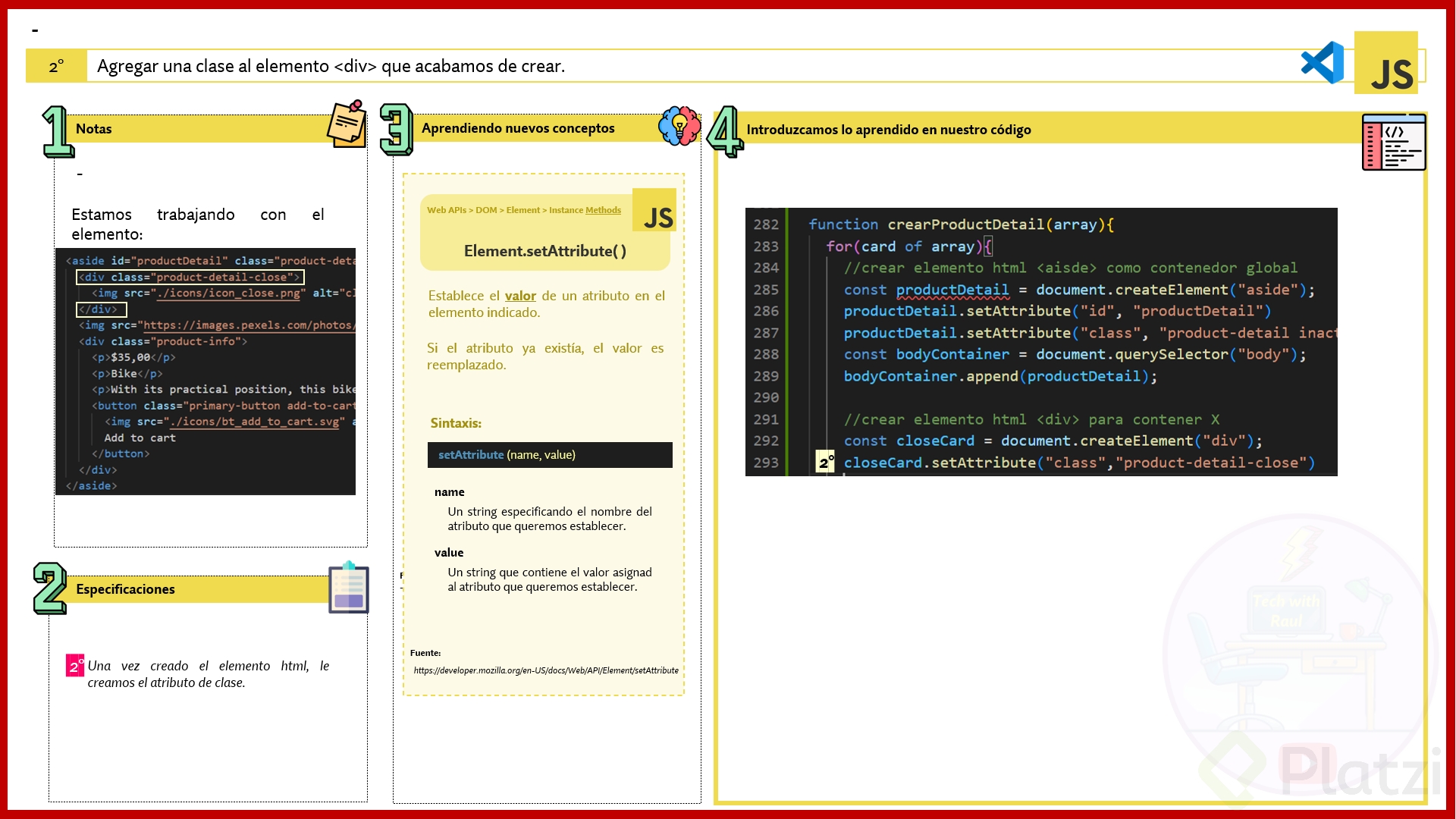Click the aside id=productDetail HTML line
Image resolution: width=1456 pixels, height=819 pixels.
(211, 261)
